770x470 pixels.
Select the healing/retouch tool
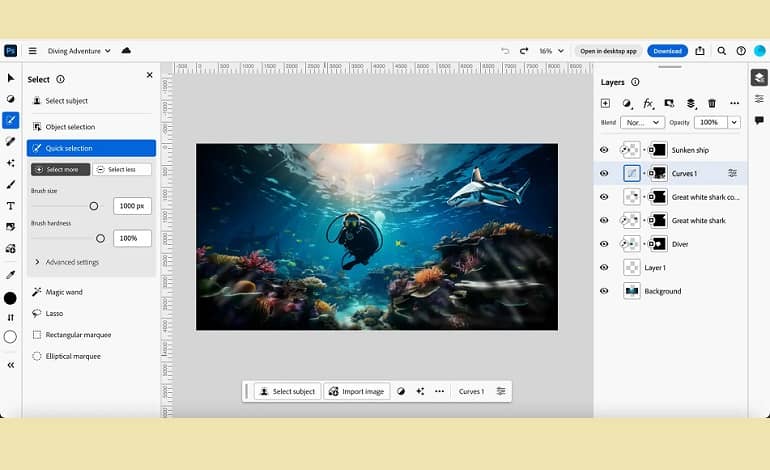click(x=10, y=141)
